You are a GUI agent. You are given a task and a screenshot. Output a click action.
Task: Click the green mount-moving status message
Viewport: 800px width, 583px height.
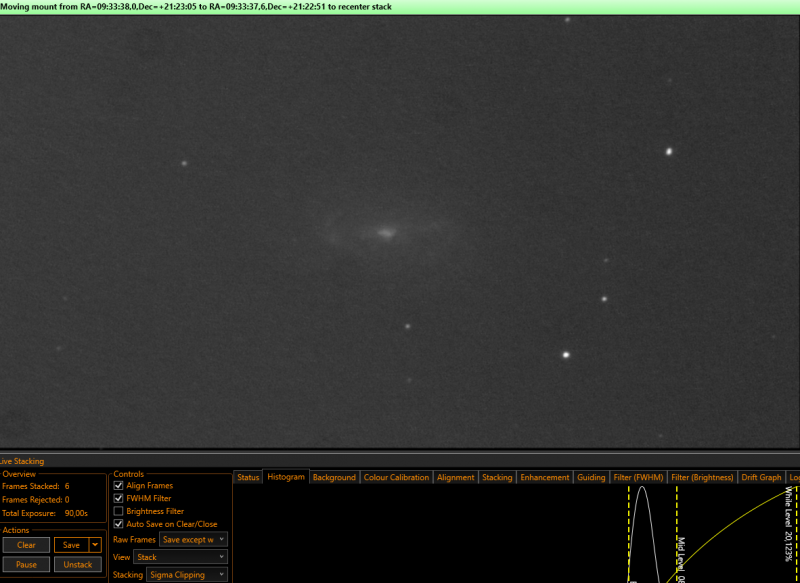tap(196, 7)
